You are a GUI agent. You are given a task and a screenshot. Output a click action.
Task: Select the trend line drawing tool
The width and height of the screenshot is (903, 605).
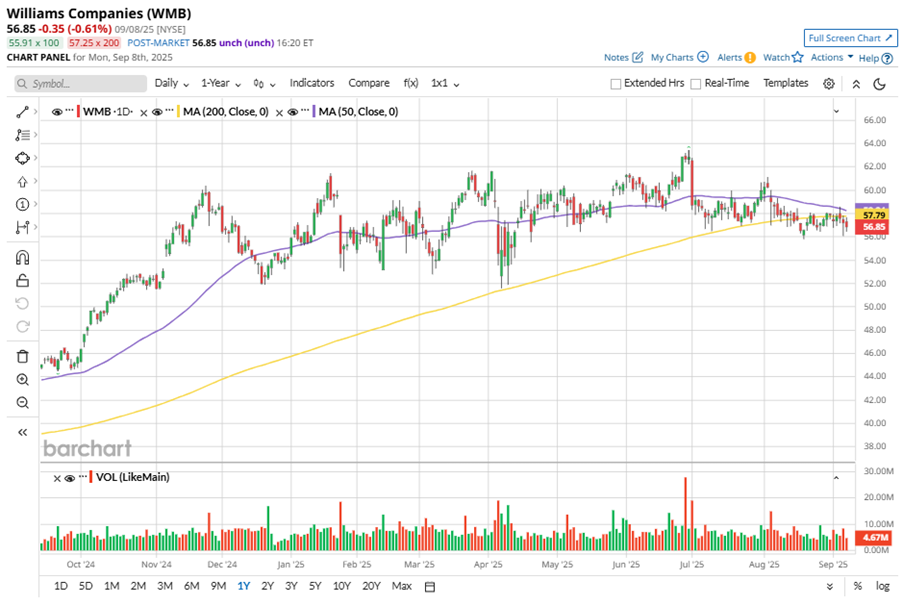22,112
